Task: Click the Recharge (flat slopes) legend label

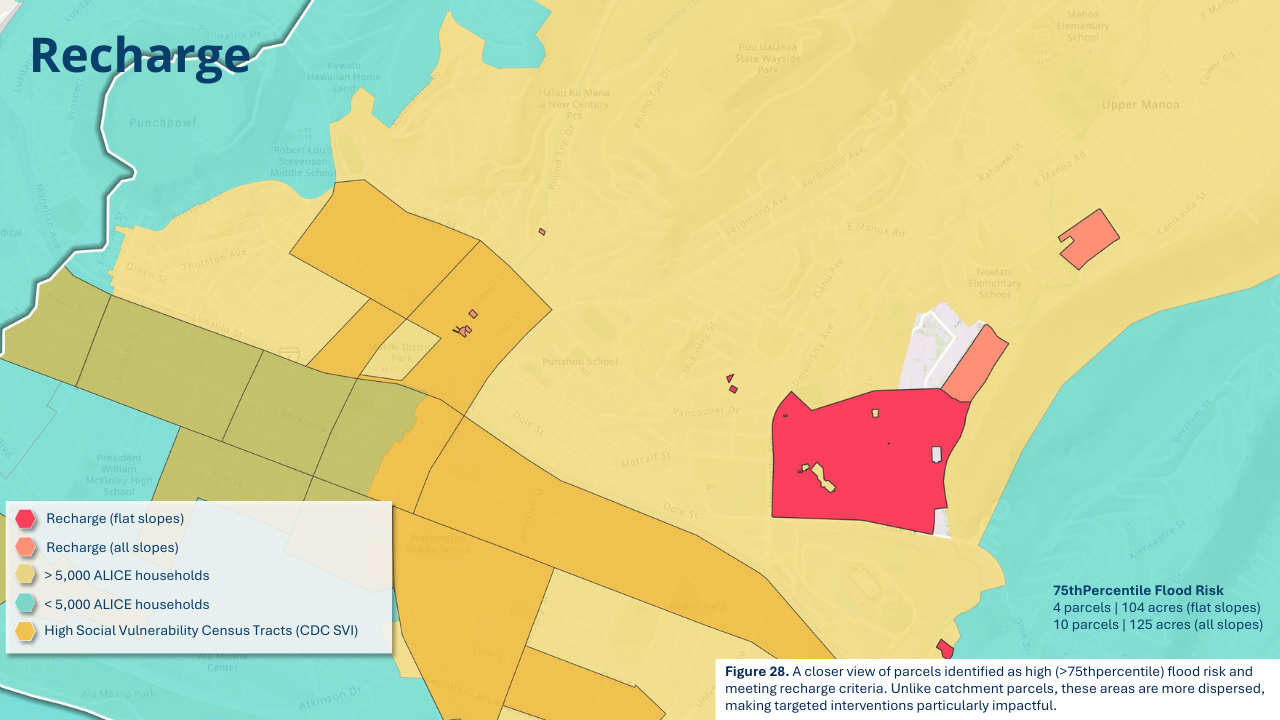Action: pyautogui.click(x=115, y=519)
